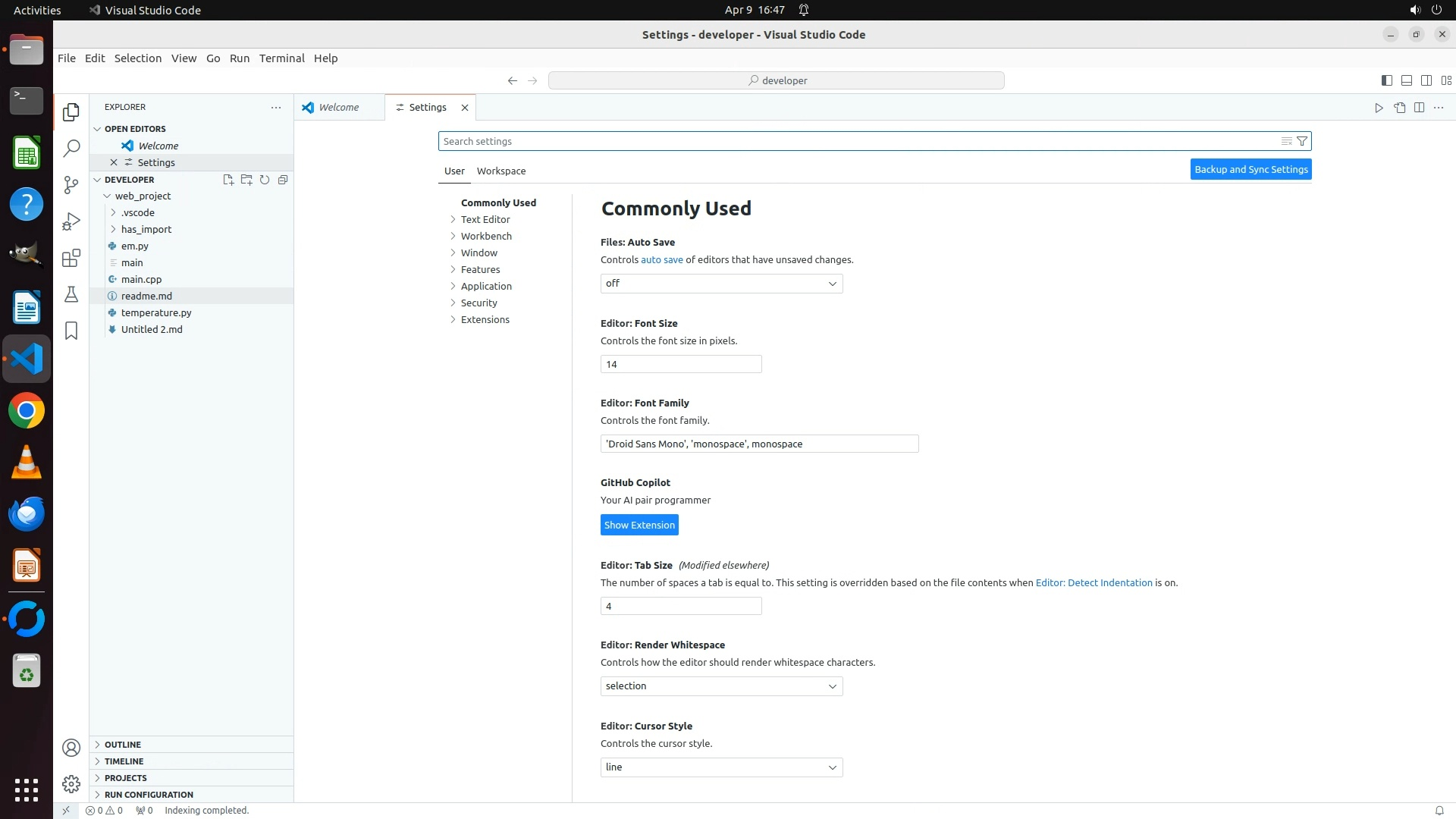Collapse all folders in explorer icon
The image size is (1456, 819).
[x=283, y=180]
